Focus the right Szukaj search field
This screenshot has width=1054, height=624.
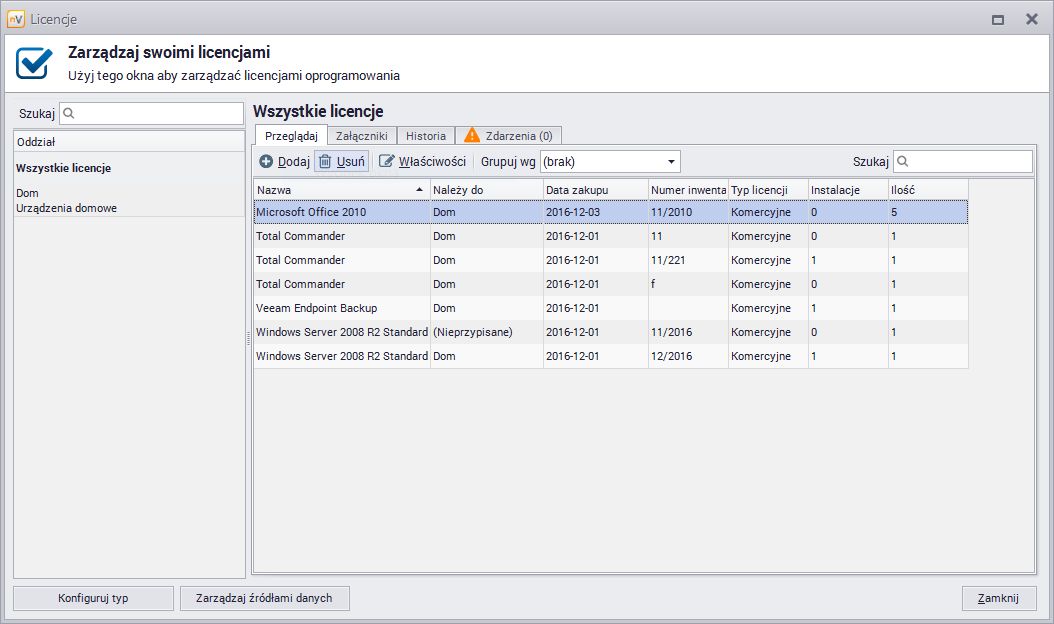tap(963, 161)
